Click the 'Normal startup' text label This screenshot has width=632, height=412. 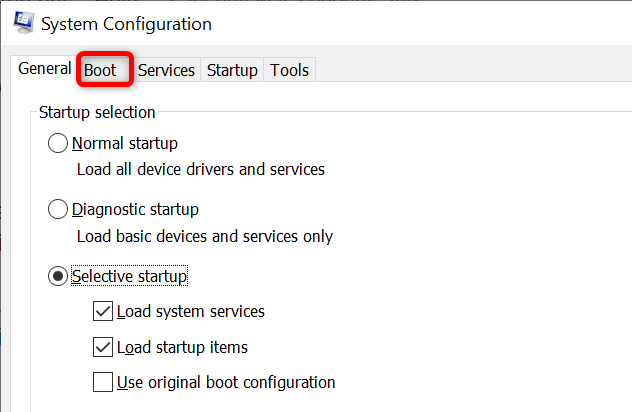pyautogui.click(x=125, y=144)
